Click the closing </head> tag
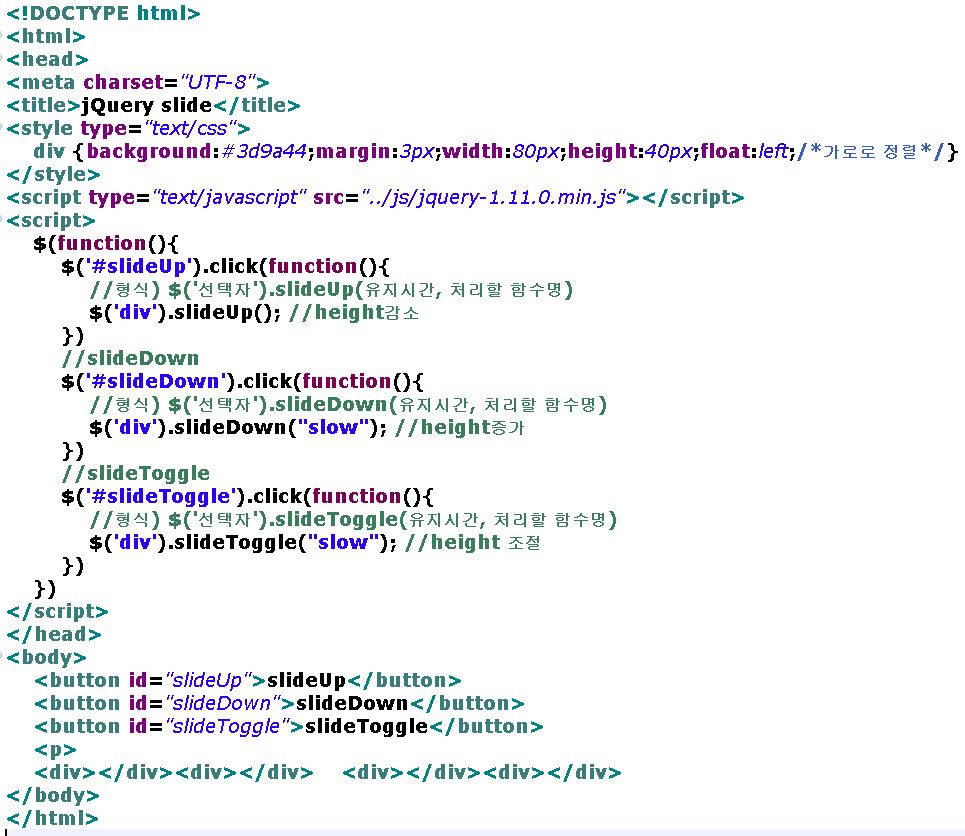 point(54,635)
